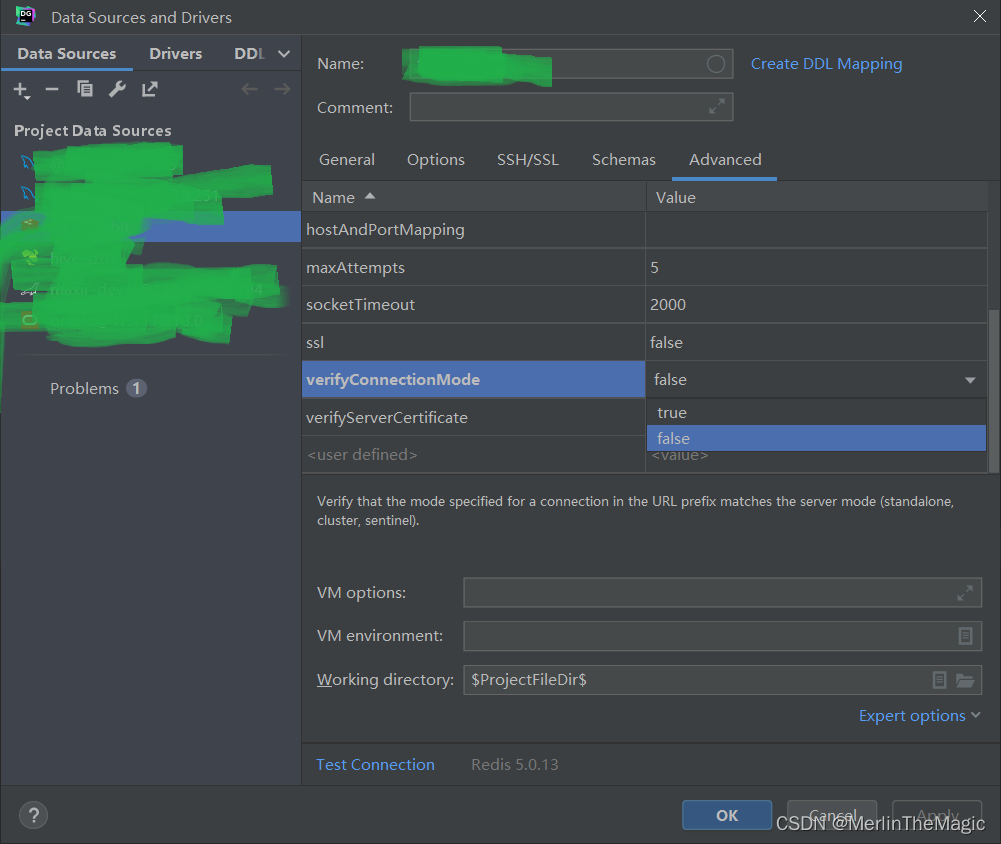The image size is (1001, 844).
Task: Expand the Expert options section
Action: 919,715
